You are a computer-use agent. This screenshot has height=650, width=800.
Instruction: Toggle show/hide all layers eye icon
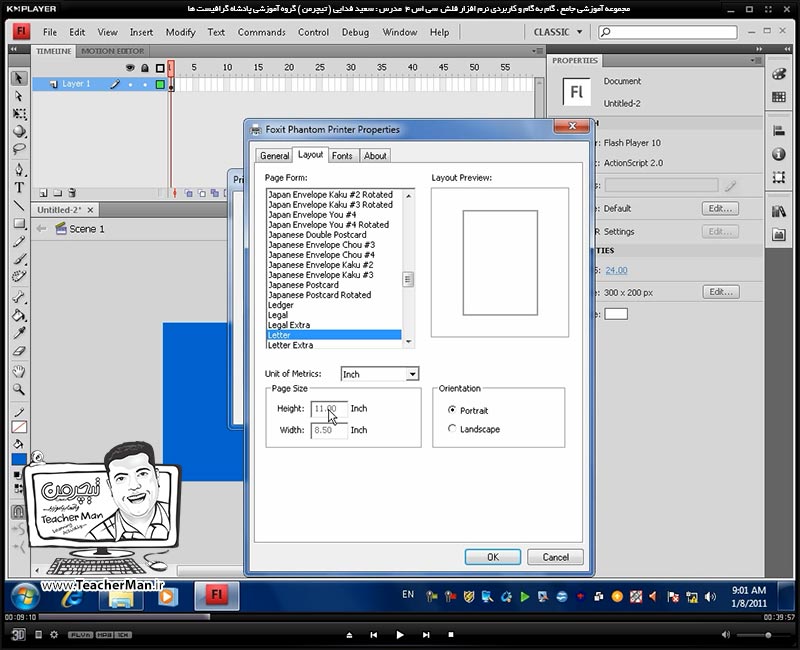click(130, 67)
